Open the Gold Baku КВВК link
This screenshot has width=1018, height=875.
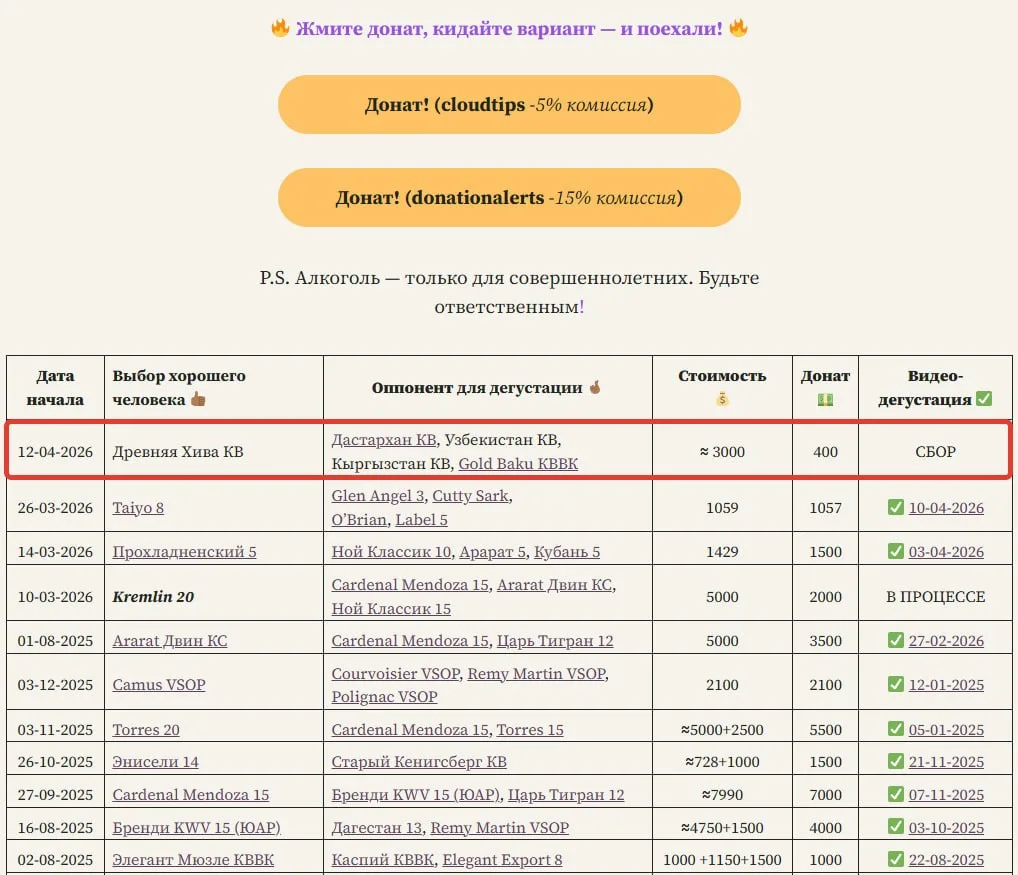pos(518,463)
